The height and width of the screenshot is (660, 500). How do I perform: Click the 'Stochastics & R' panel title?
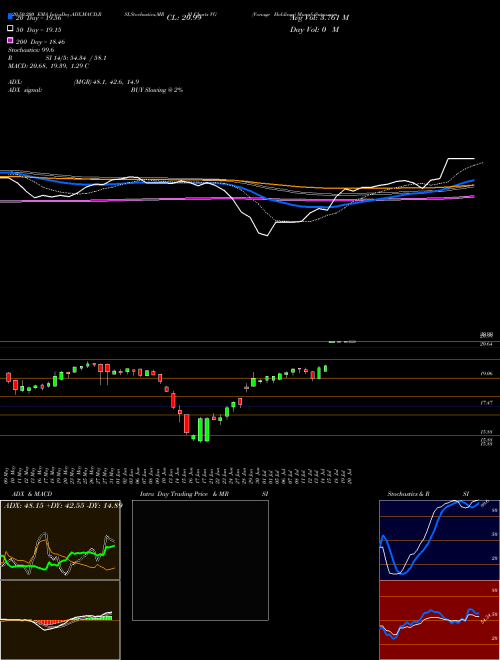click(x=409, y=494)
